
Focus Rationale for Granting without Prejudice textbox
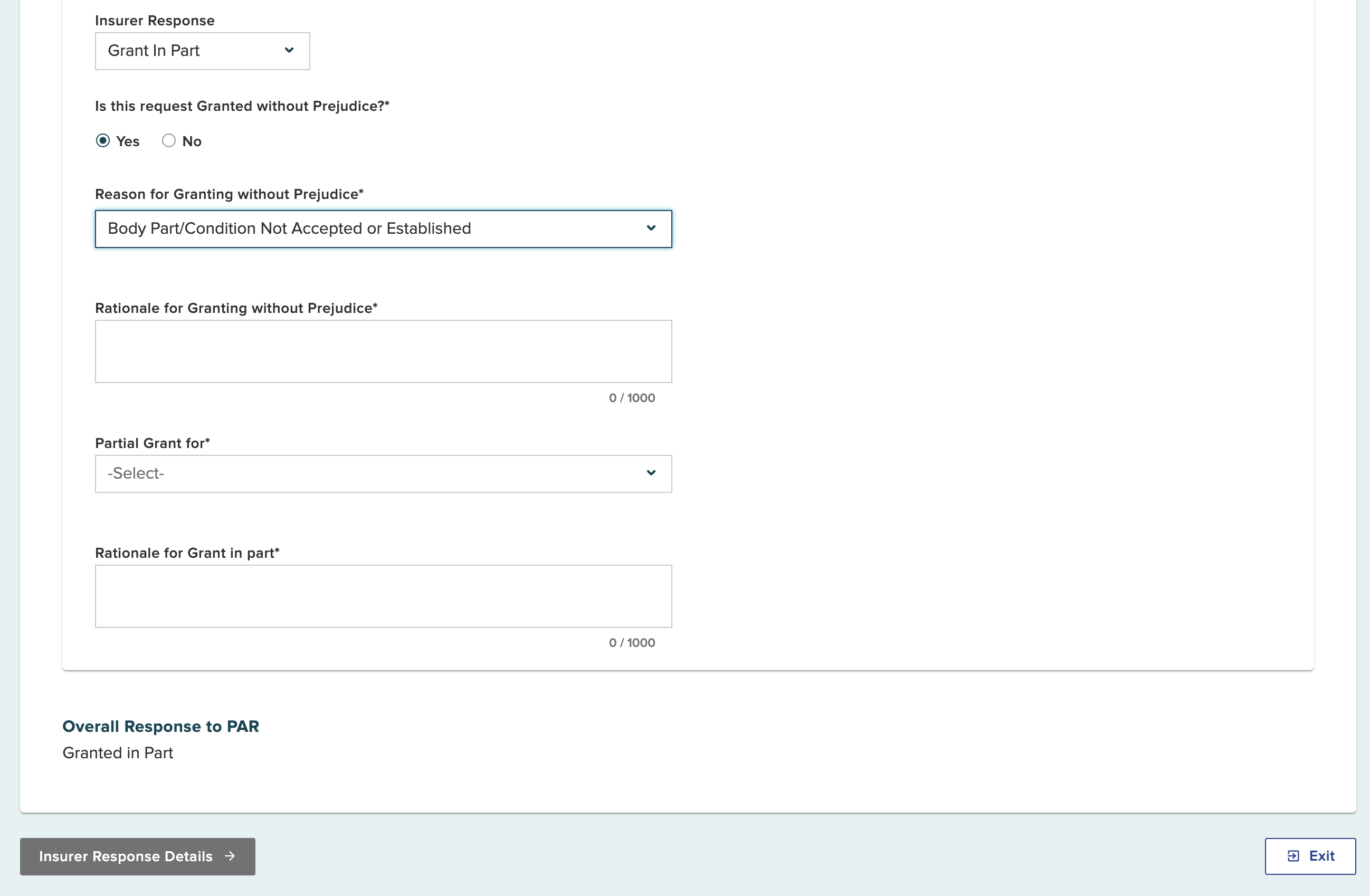point(383,351)
